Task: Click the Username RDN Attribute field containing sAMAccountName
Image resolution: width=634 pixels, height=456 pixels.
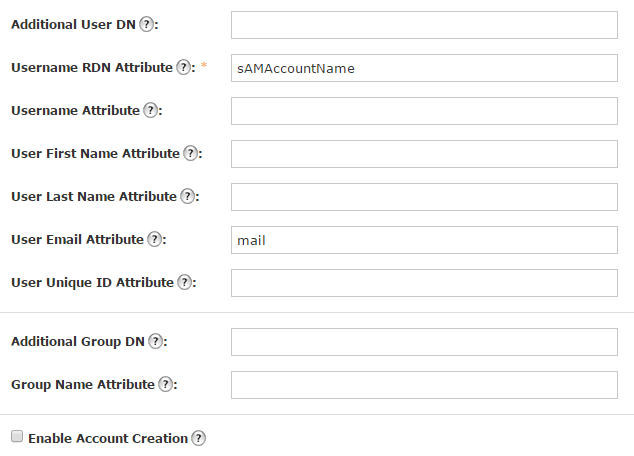Action: [x=424, y=68]
